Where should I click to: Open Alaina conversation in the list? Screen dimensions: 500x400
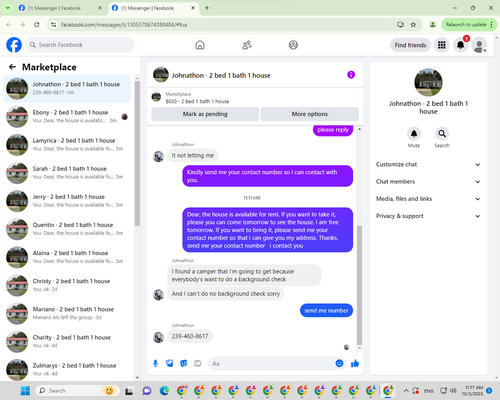(67, 257)
